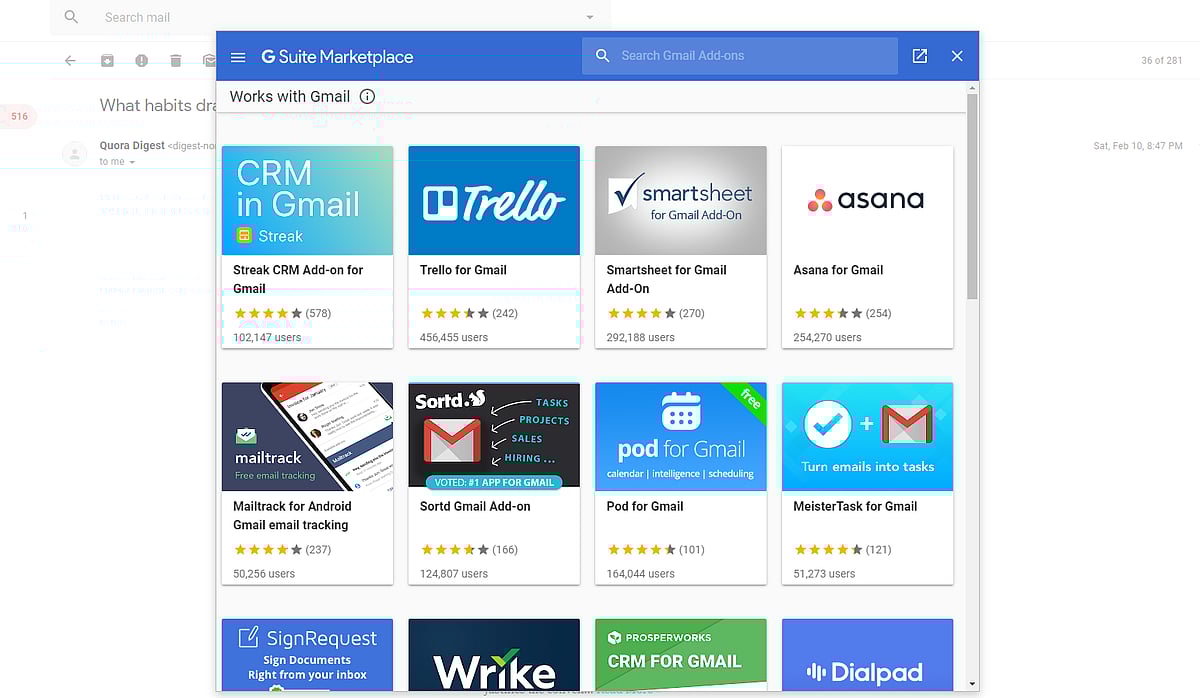Click the info icon beside Works with Gmail

pos(366,97)
